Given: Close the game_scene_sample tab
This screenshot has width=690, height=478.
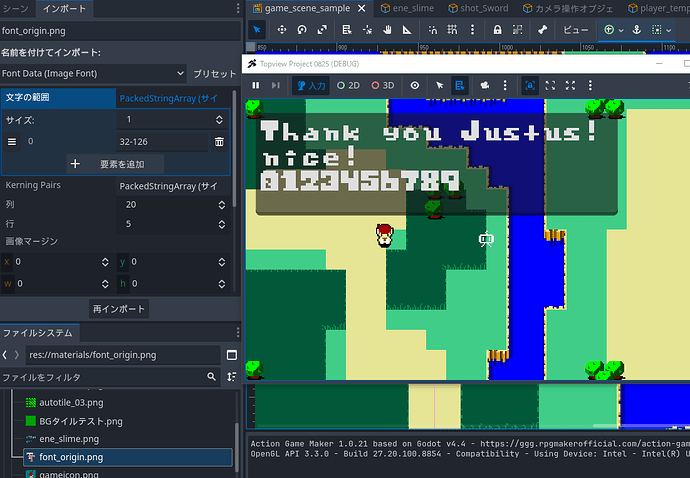Looking at the screenshot, I should click(362, 8).
